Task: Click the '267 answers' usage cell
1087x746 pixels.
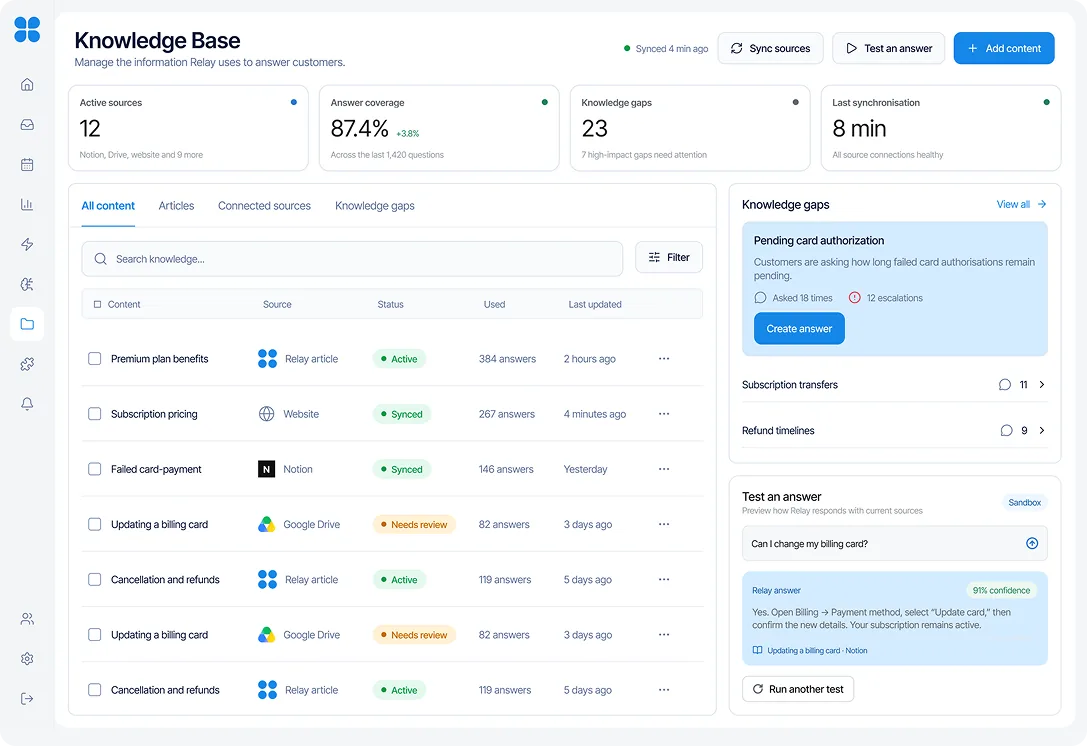Action: (507, 414)
